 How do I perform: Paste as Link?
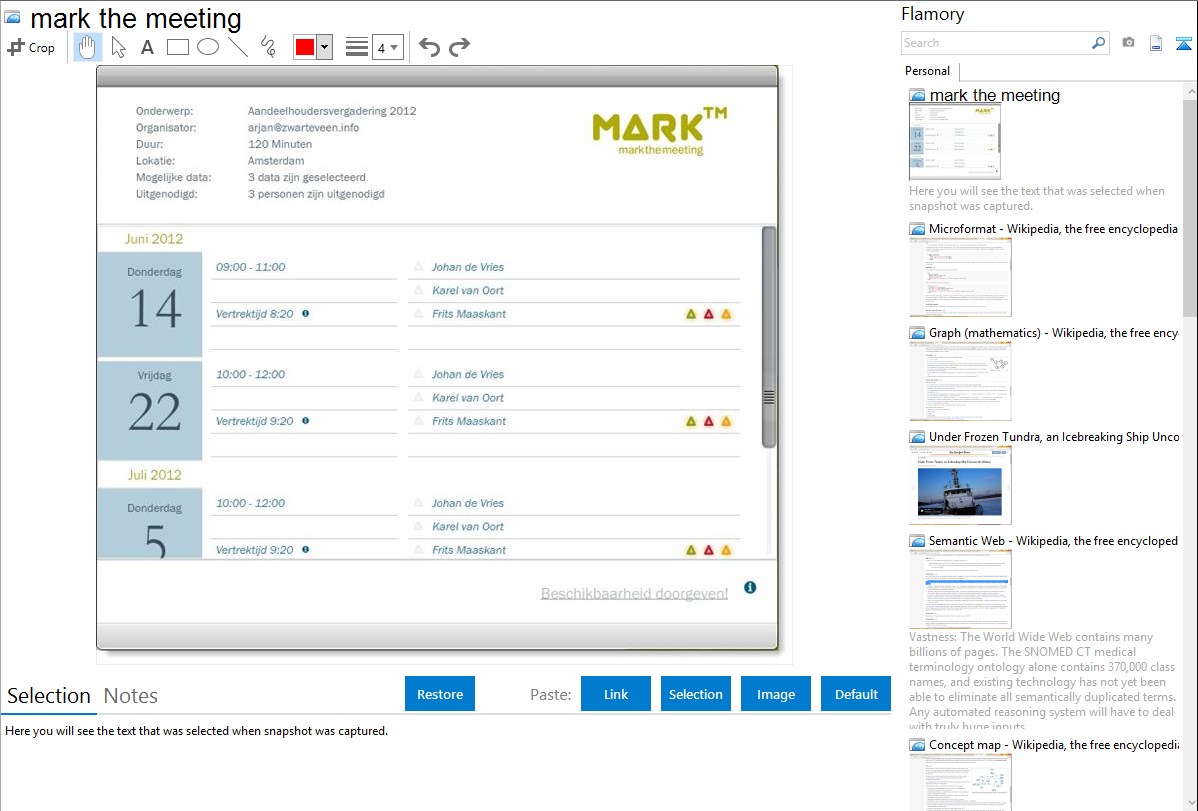(x=616, y=694)
